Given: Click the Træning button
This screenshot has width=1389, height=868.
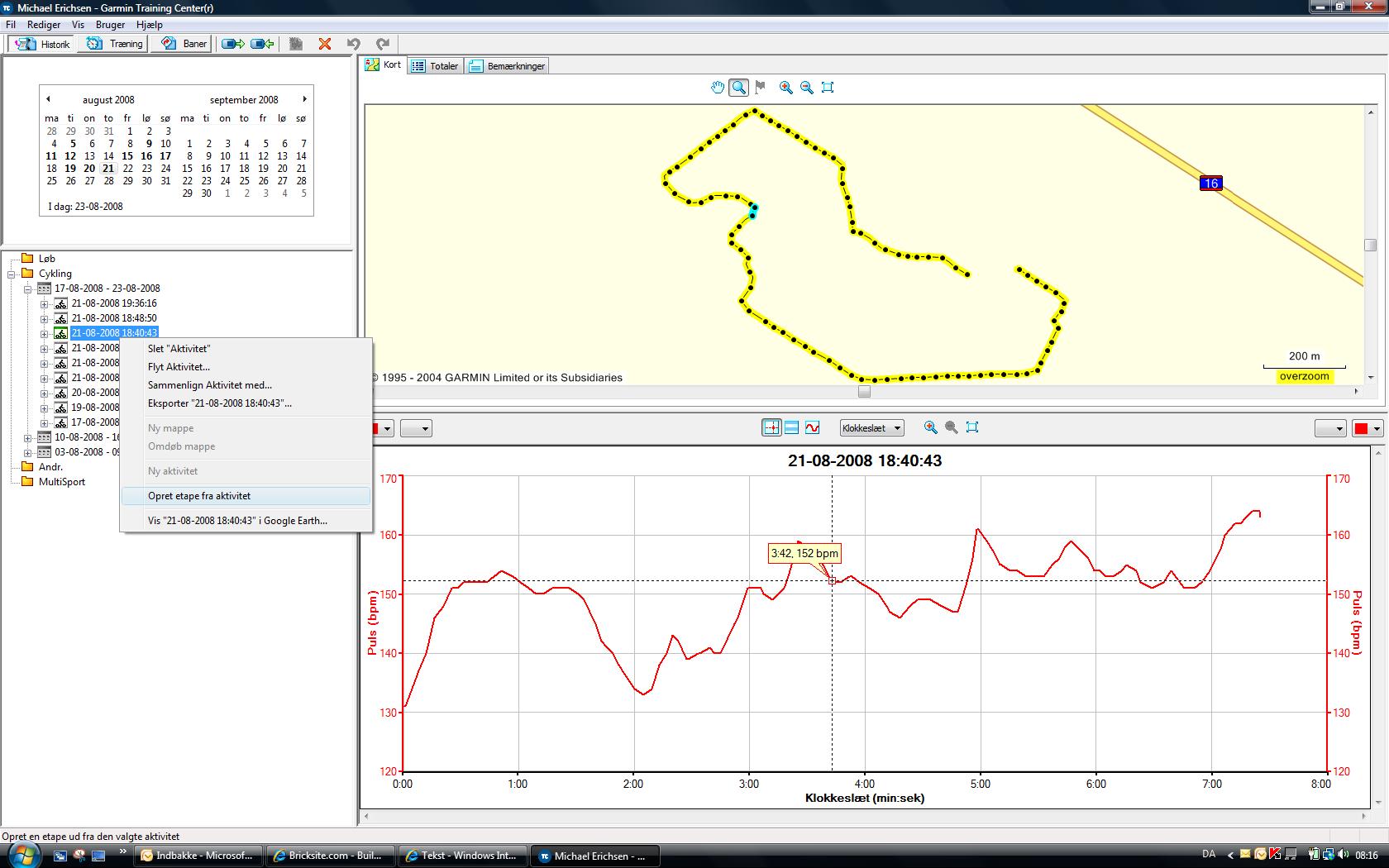Looking at the screenshot, I should coord(115,44).
